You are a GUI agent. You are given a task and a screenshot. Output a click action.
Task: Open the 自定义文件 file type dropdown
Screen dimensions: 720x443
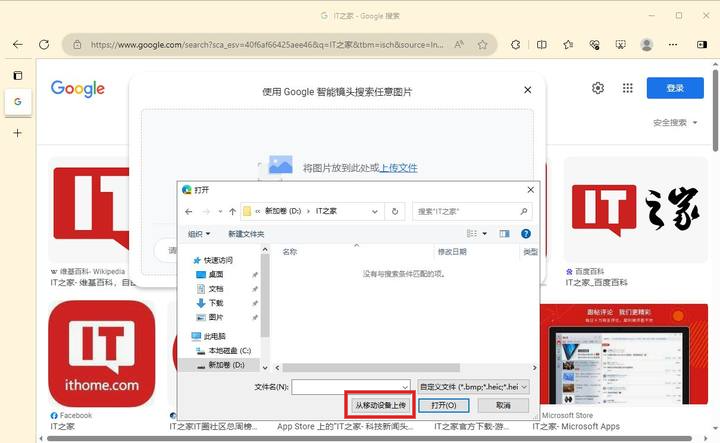point(473,387)
